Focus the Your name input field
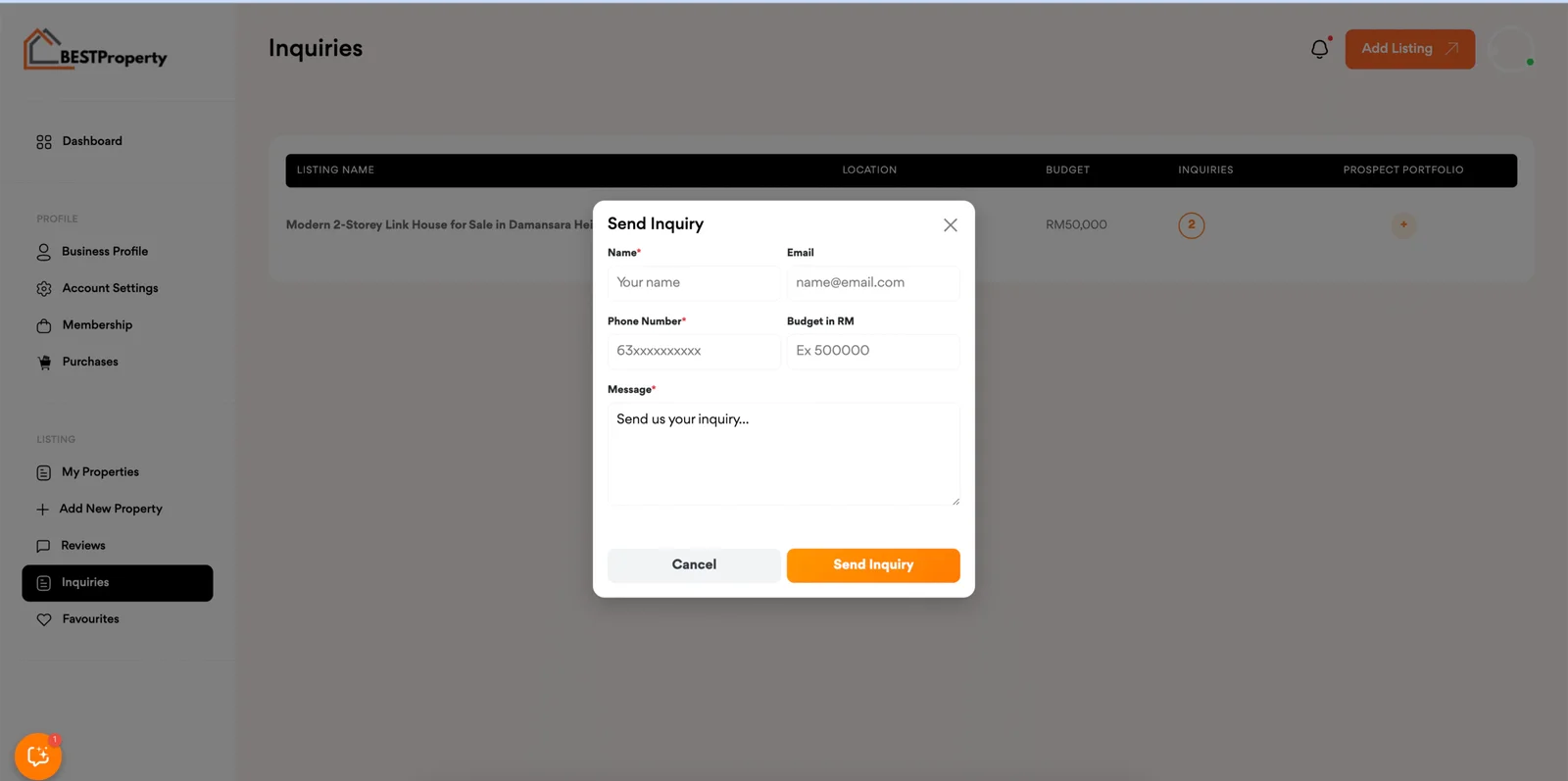This screenshot has height=781, width=1568. 693,283
